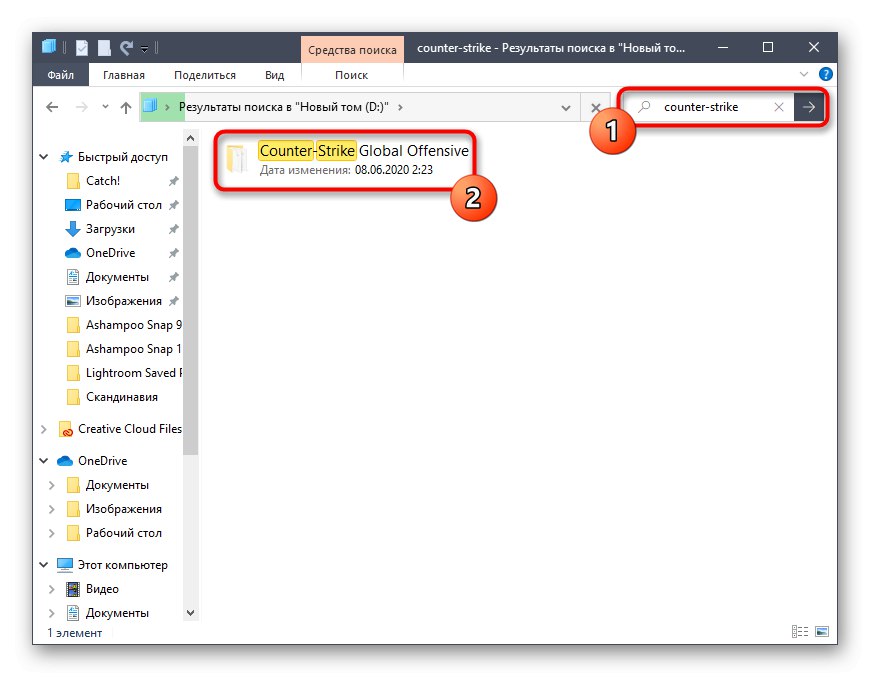Switch to details view layout icon
The image size is (870, 677).
[800, 631]
